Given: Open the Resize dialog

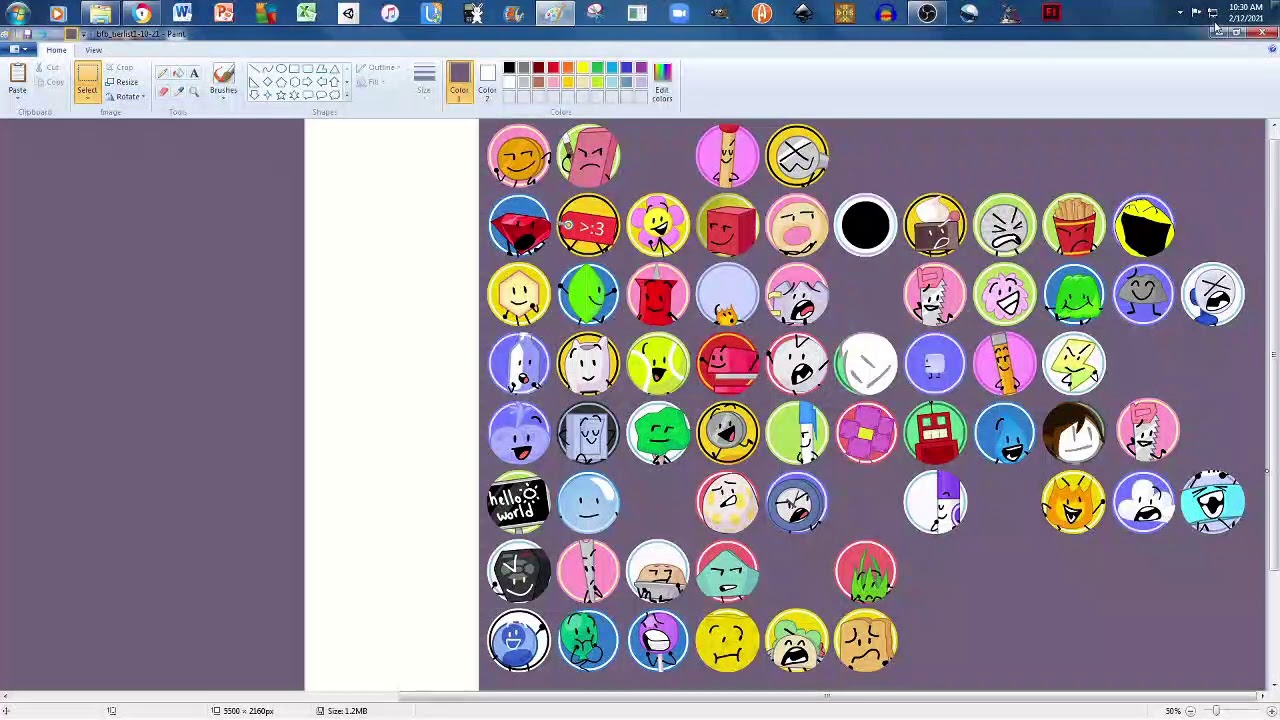Looking at the screenshot, I should click(122, 82).
